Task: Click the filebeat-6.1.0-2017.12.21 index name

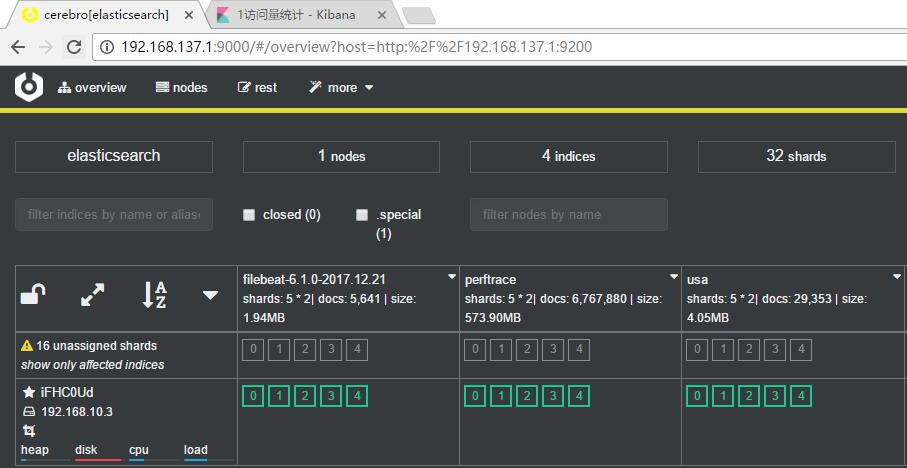Action: (x=315, y=279)
